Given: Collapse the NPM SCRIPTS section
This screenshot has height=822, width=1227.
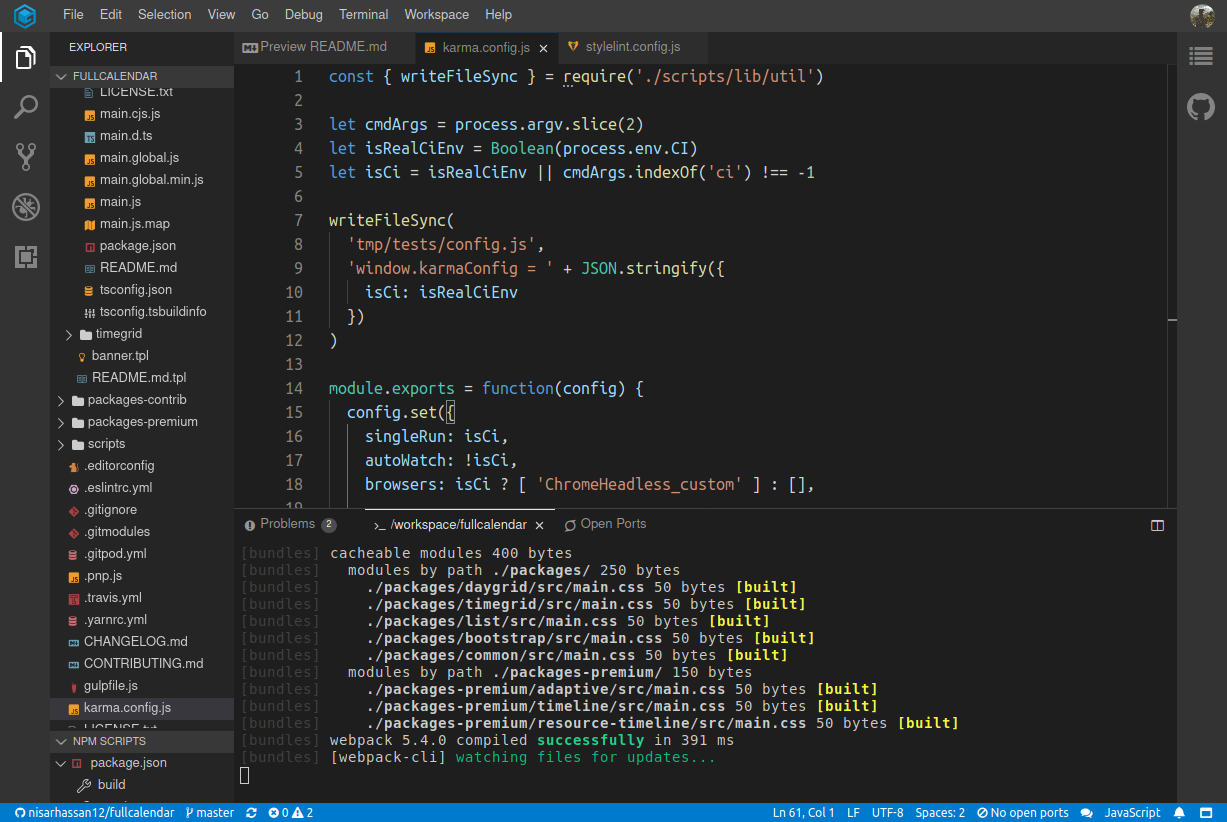Looking at the screenshot, I should point(141,741).
